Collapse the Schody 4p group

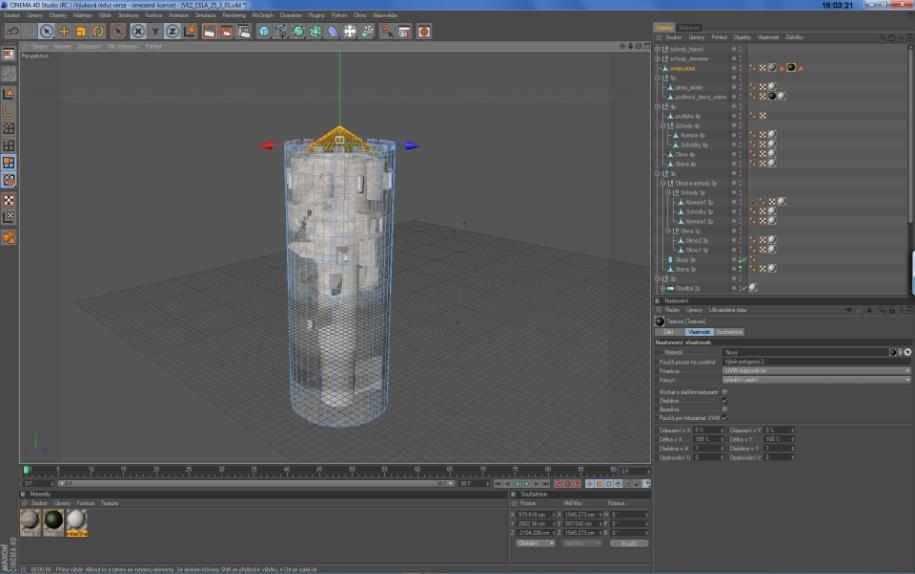point(663,125)
